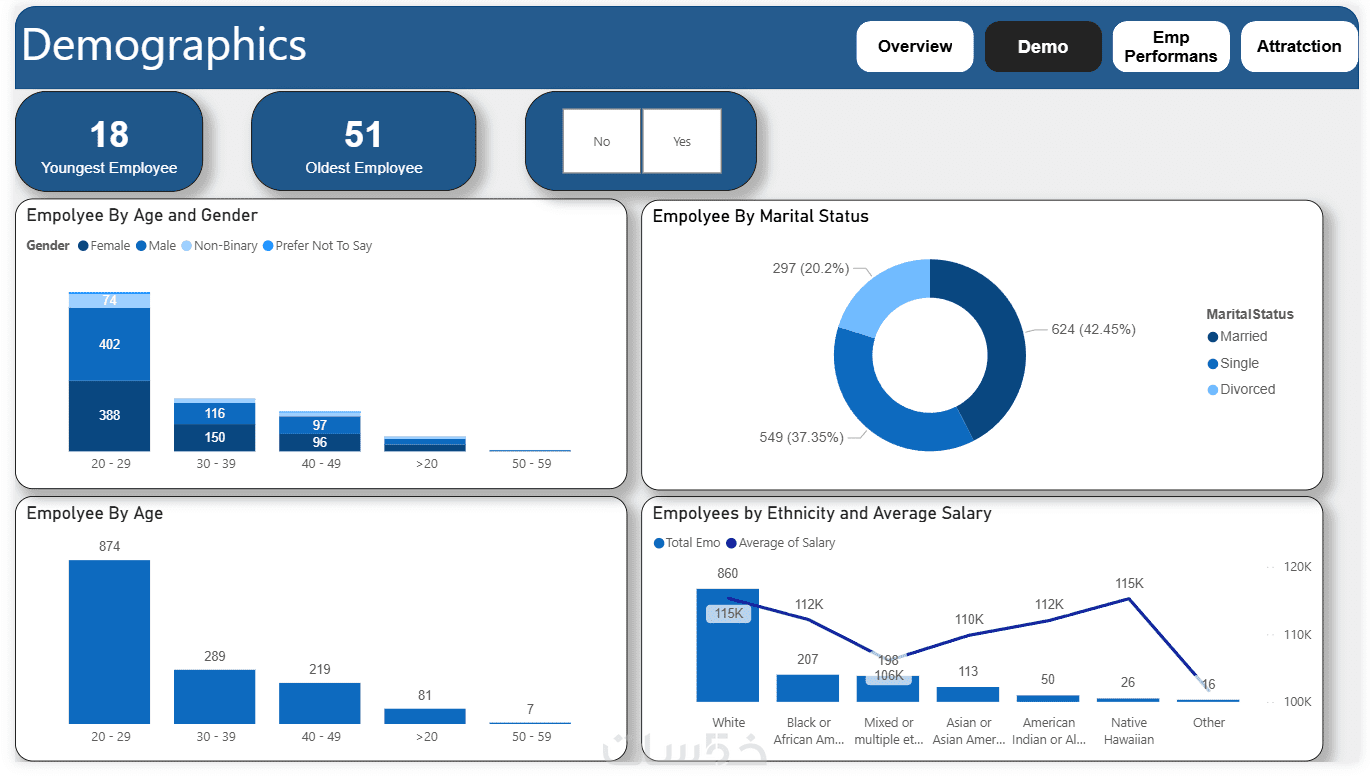Click the Native Hawaiian axis label
The height and width of the screenshot is (782, 1370).
click(1129, 731)
